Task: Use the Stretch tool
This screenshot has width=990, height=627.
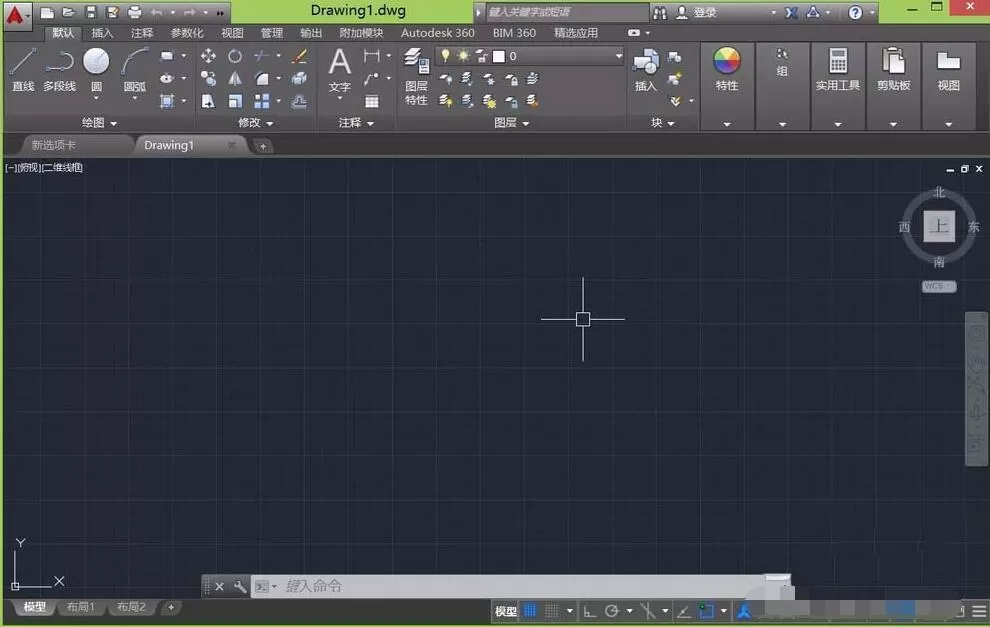Action: tap(208, 101)
